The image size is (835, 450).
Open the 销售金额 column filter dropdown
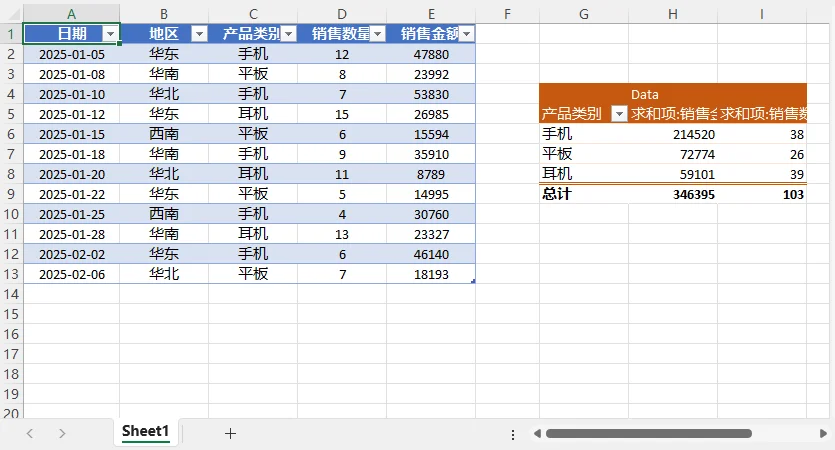(x=467, y=34)
